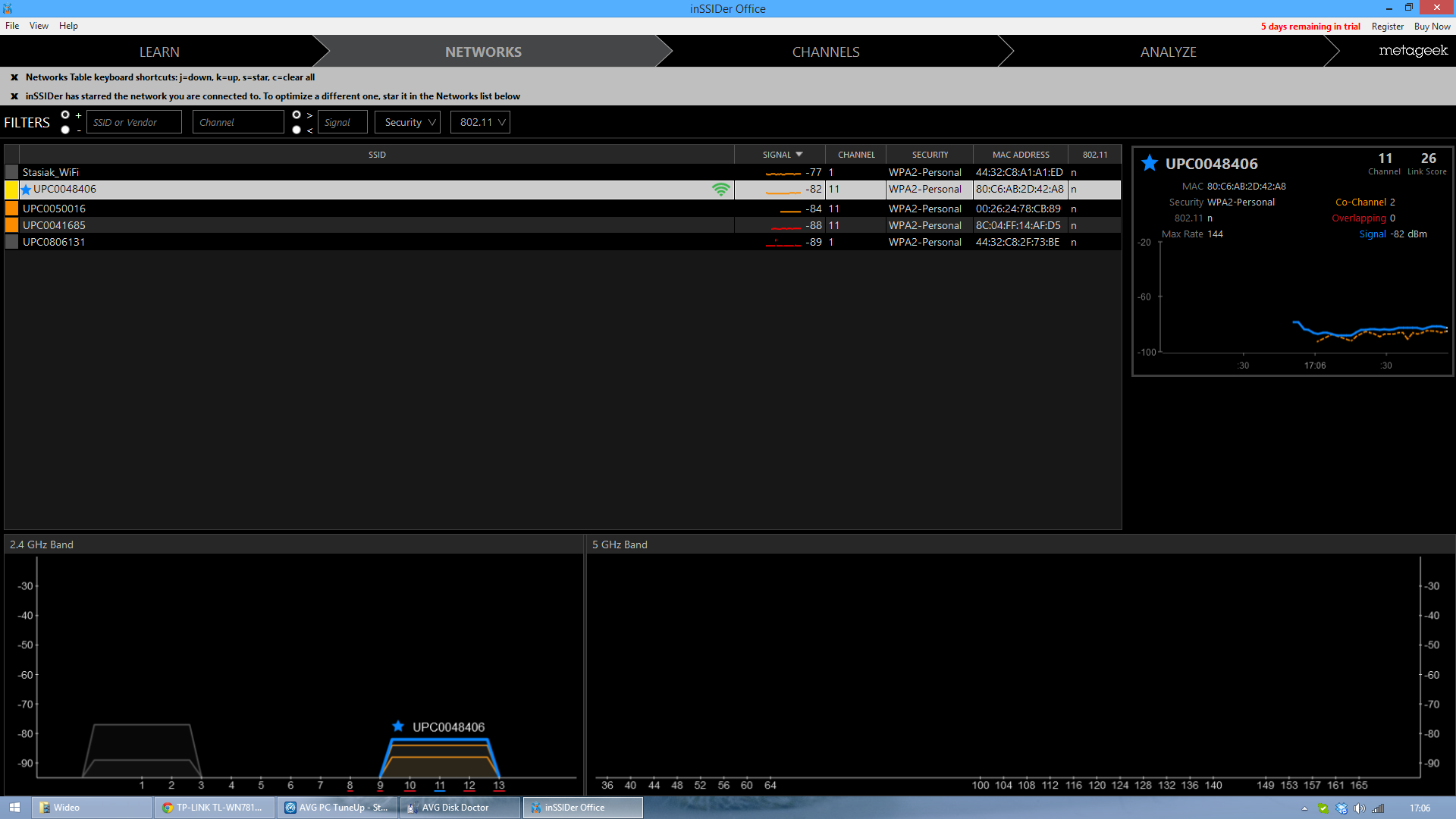Click MAC address 44:32:C8:A1:A1:ED
The height and width of the screenshot is (819, 1456).
[1019, 173]
